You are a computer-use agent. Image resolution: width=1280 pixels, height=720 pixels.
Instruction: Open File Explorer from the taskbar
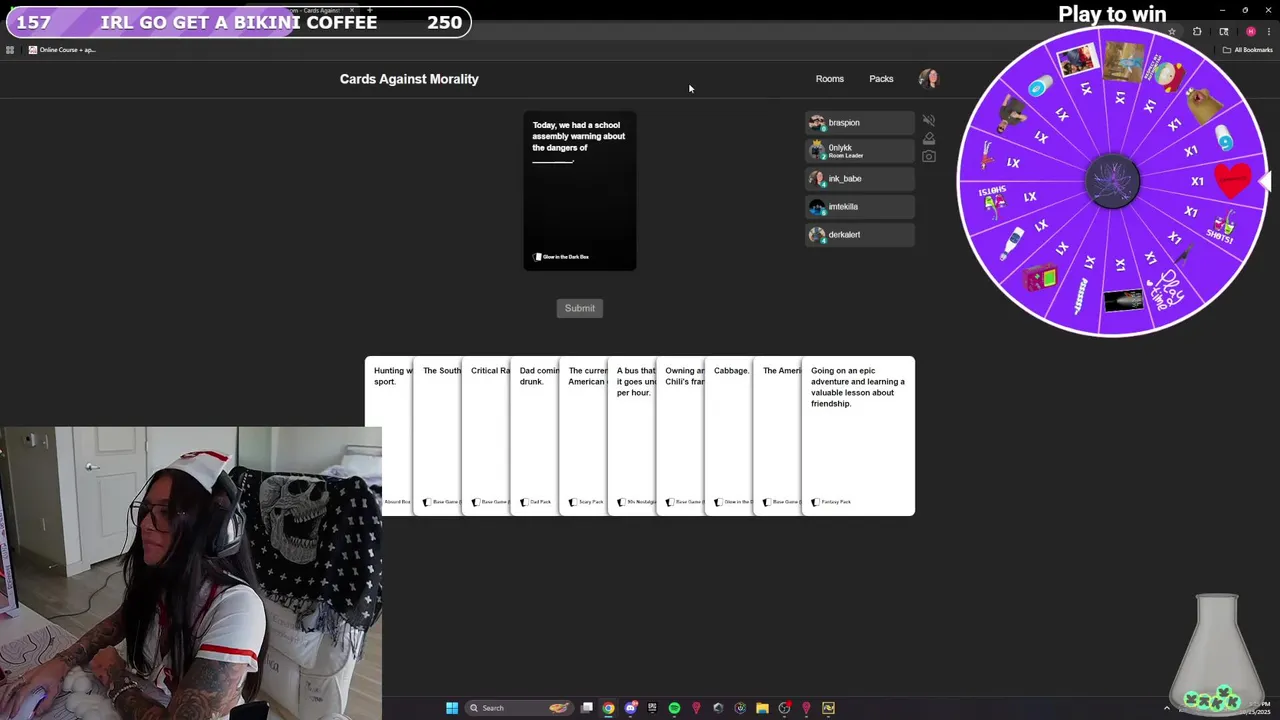point(762,708)
